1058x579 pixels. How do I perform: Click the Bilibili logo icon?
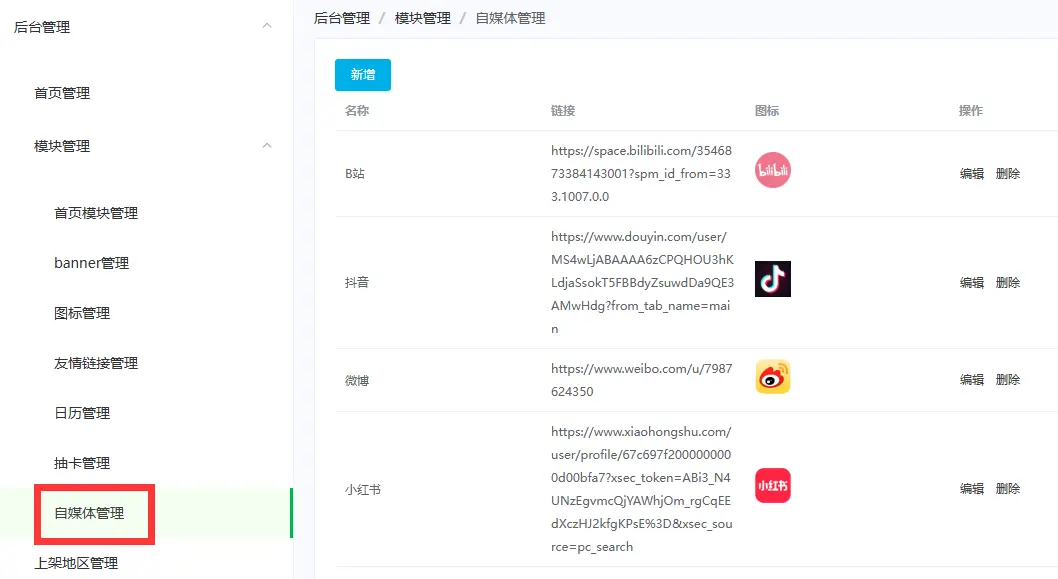pyautogui.click(x=773, y=171)
